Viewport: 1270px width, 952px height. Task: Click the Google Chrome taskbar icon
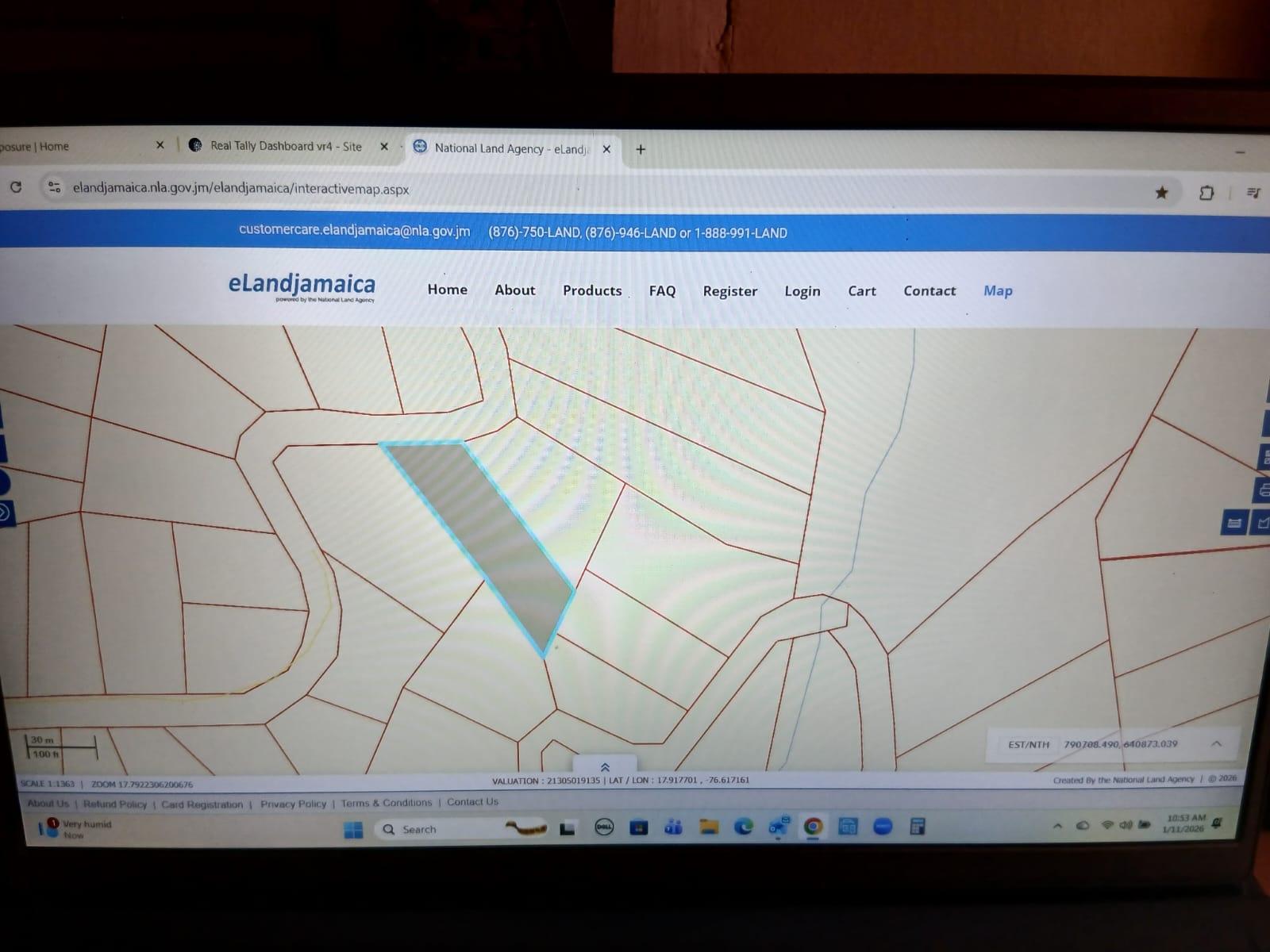[x=812, y=827]
